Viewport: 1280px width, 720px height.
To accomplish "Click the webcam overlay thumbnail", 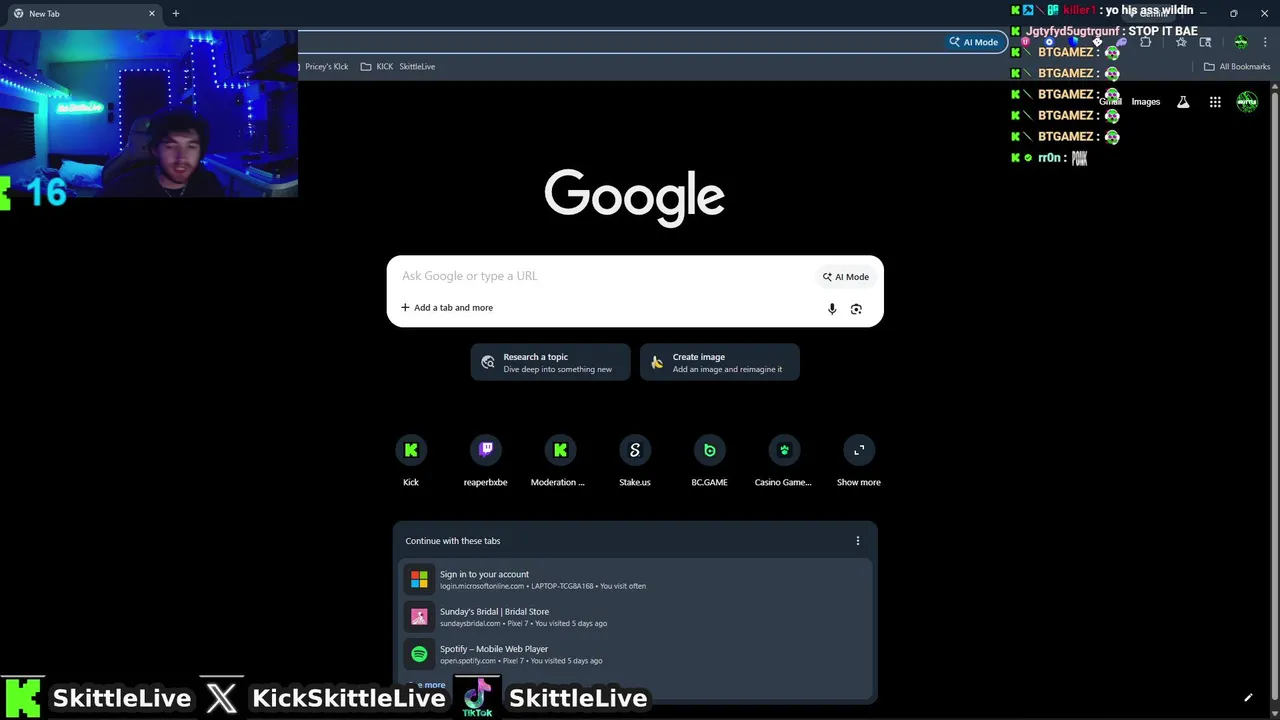I will [149, 113].
